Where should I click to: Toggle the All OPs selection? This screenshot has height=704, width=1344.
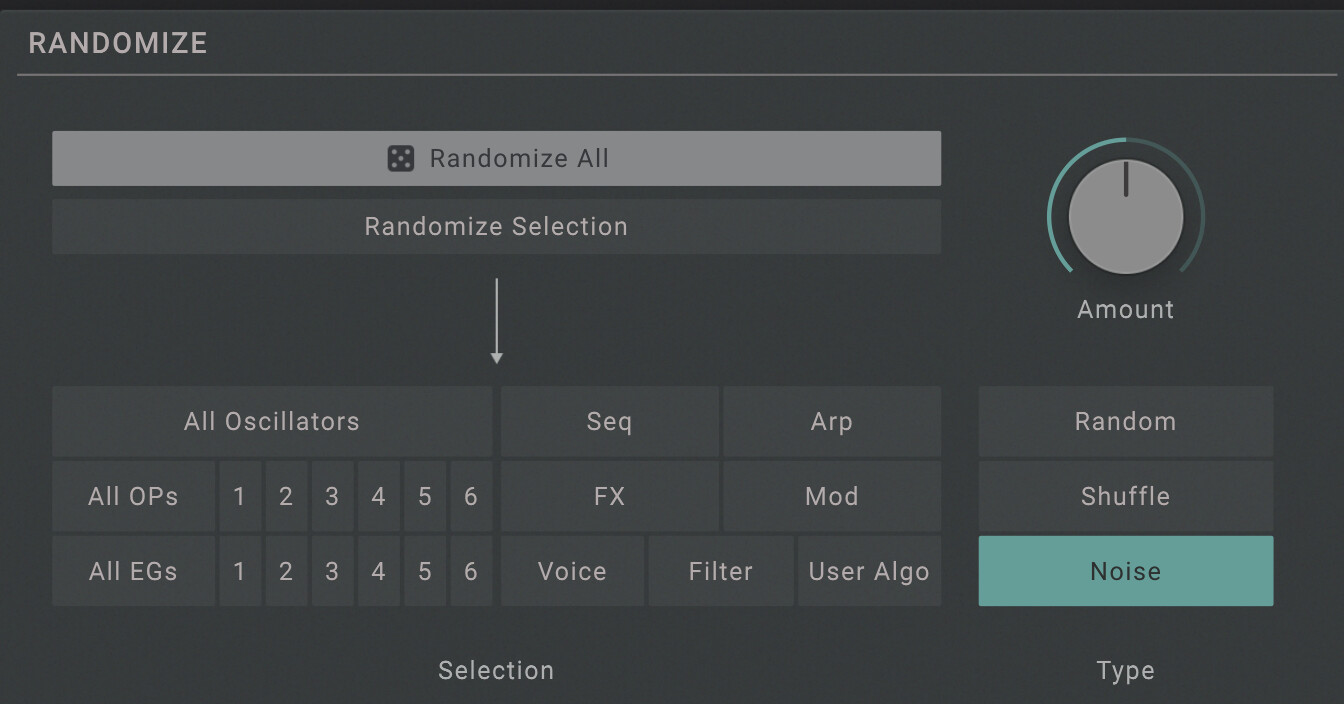click(x=133, y=496)
